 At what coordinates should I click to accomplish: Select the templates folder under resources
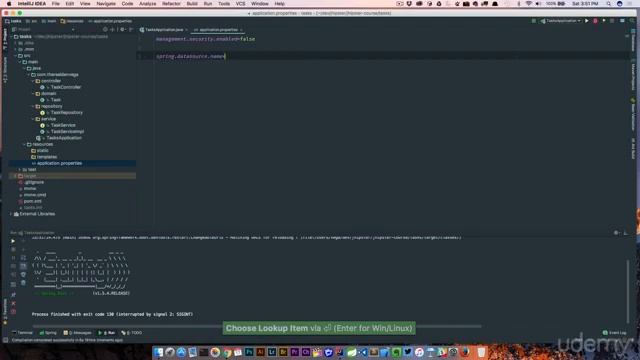pos(47,157)
